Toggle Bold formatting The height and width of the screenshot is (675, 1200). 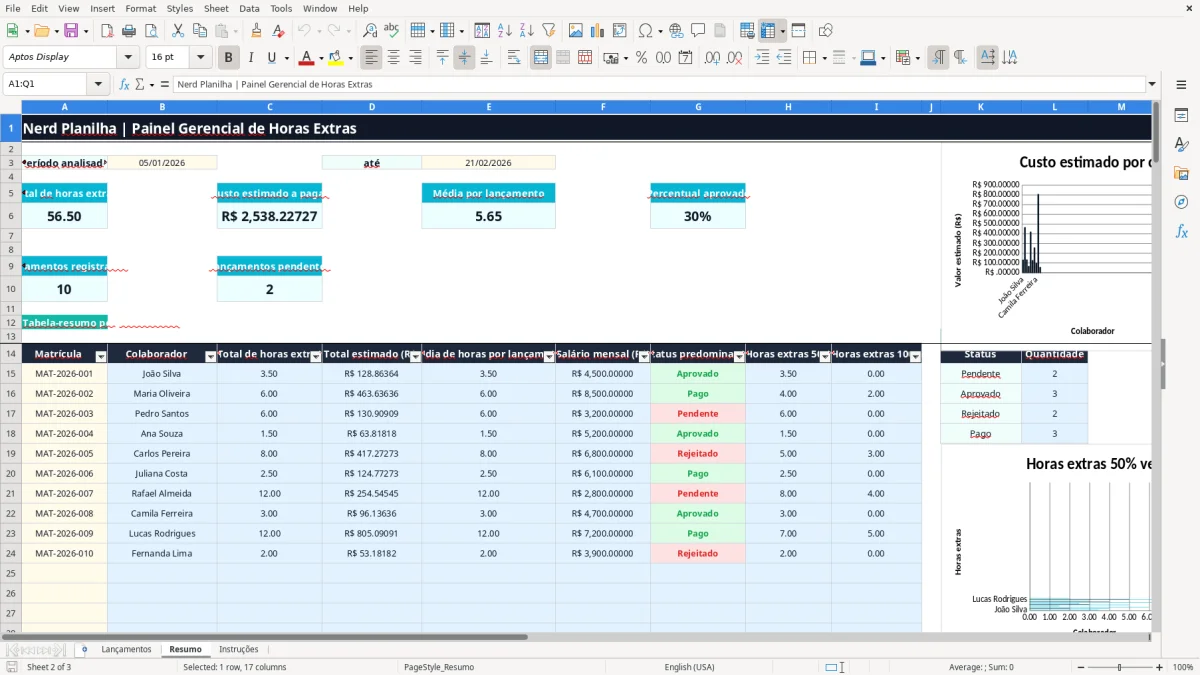pos(229,58)
